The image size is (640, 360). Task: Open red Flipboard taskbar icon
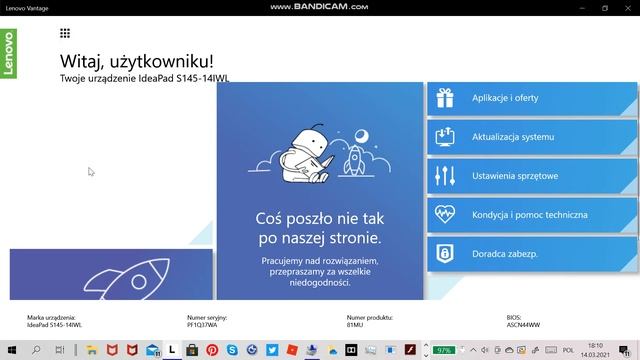(292, 350)
